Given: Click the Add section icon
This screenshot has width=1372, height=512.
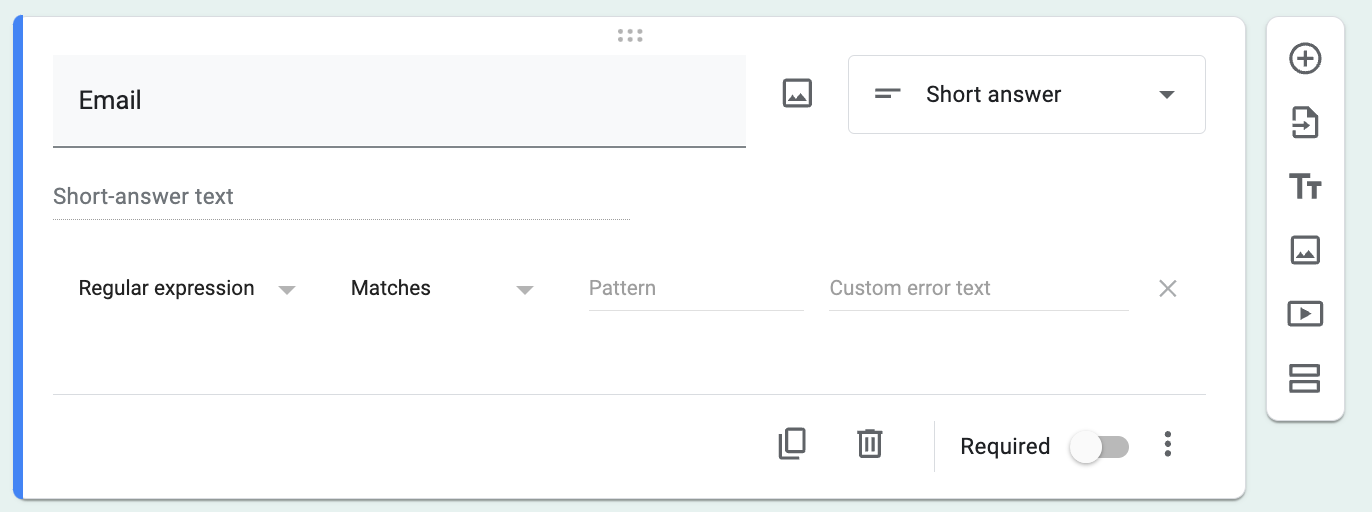Looking at the screenshot, I should point(1305,378).
